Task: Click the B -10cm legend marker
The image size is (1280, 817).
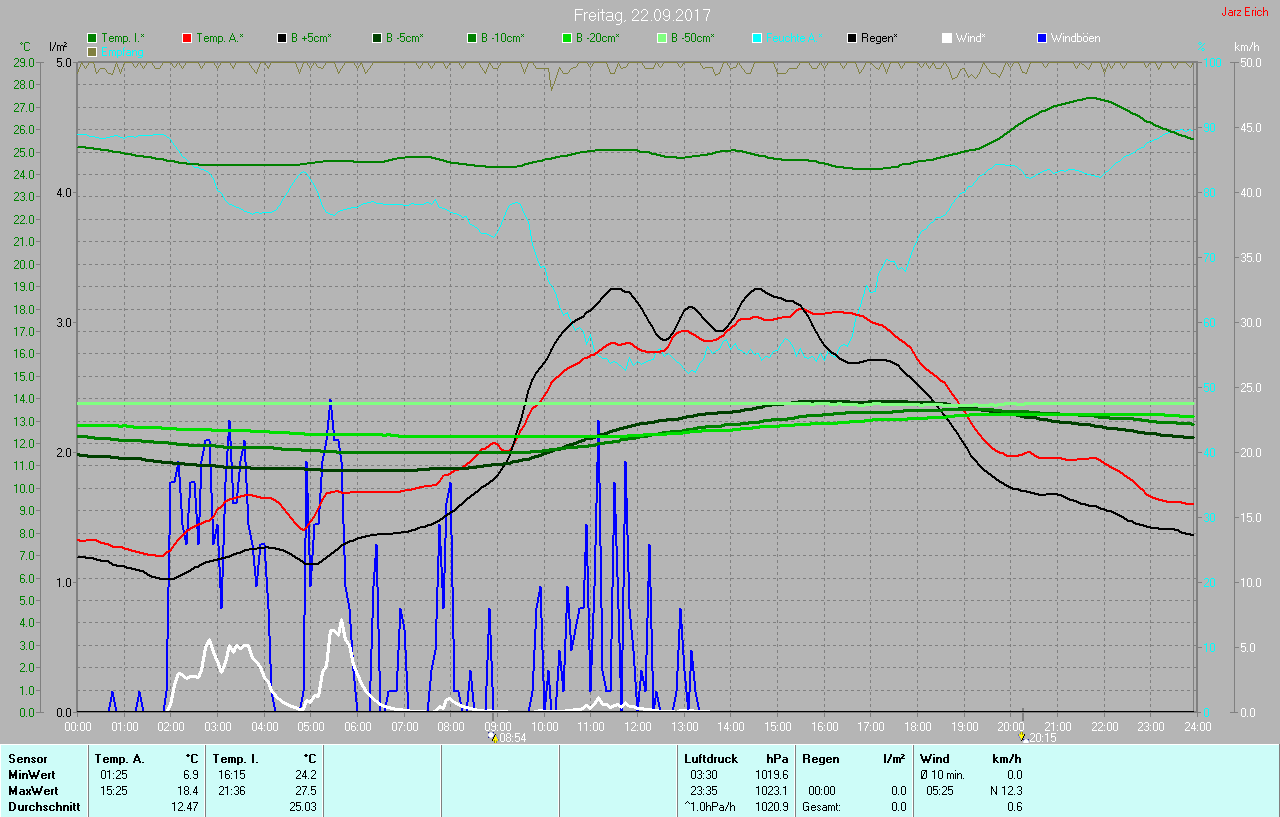Action: click(473, 38)
